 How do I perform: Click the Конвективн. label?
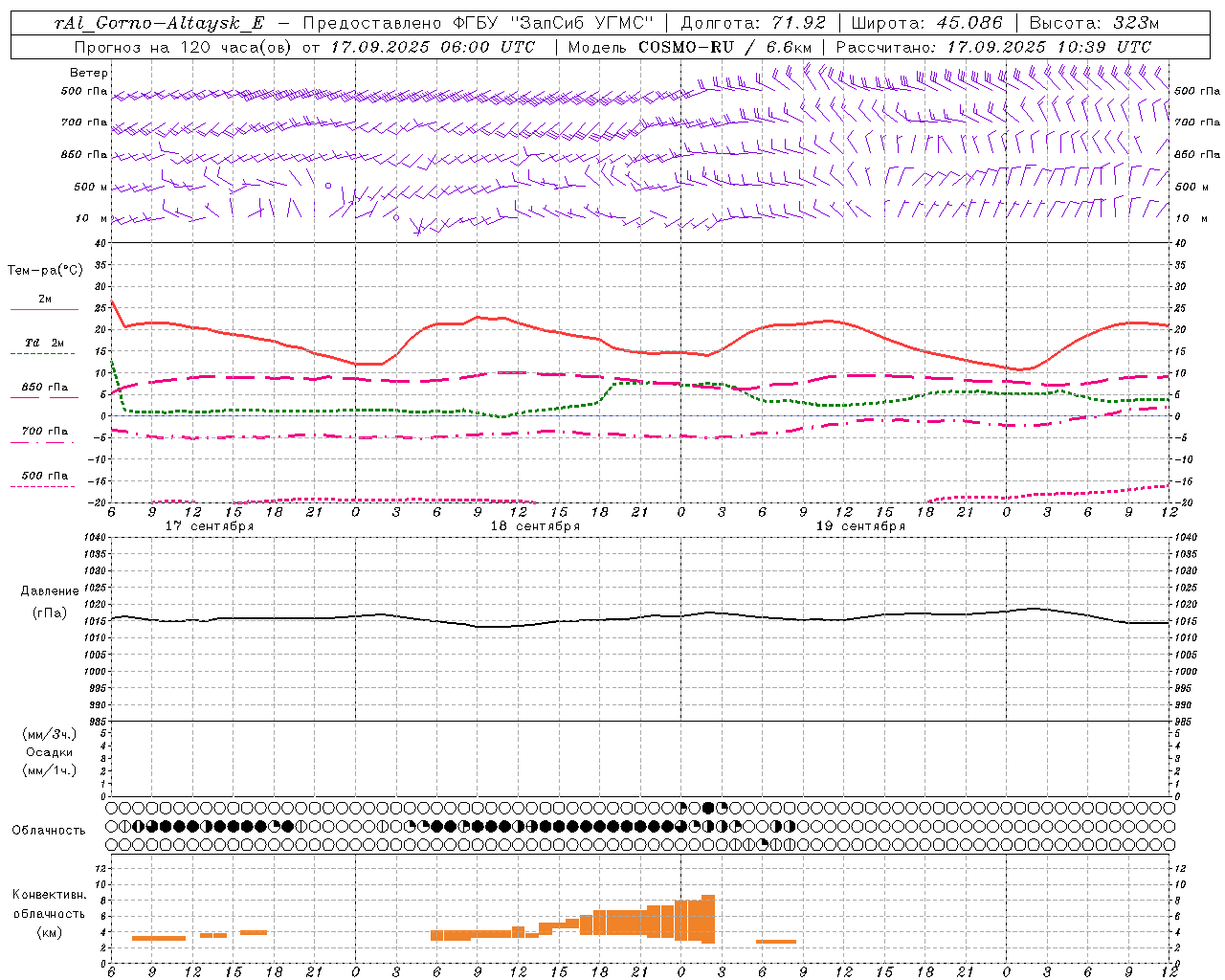49,895
